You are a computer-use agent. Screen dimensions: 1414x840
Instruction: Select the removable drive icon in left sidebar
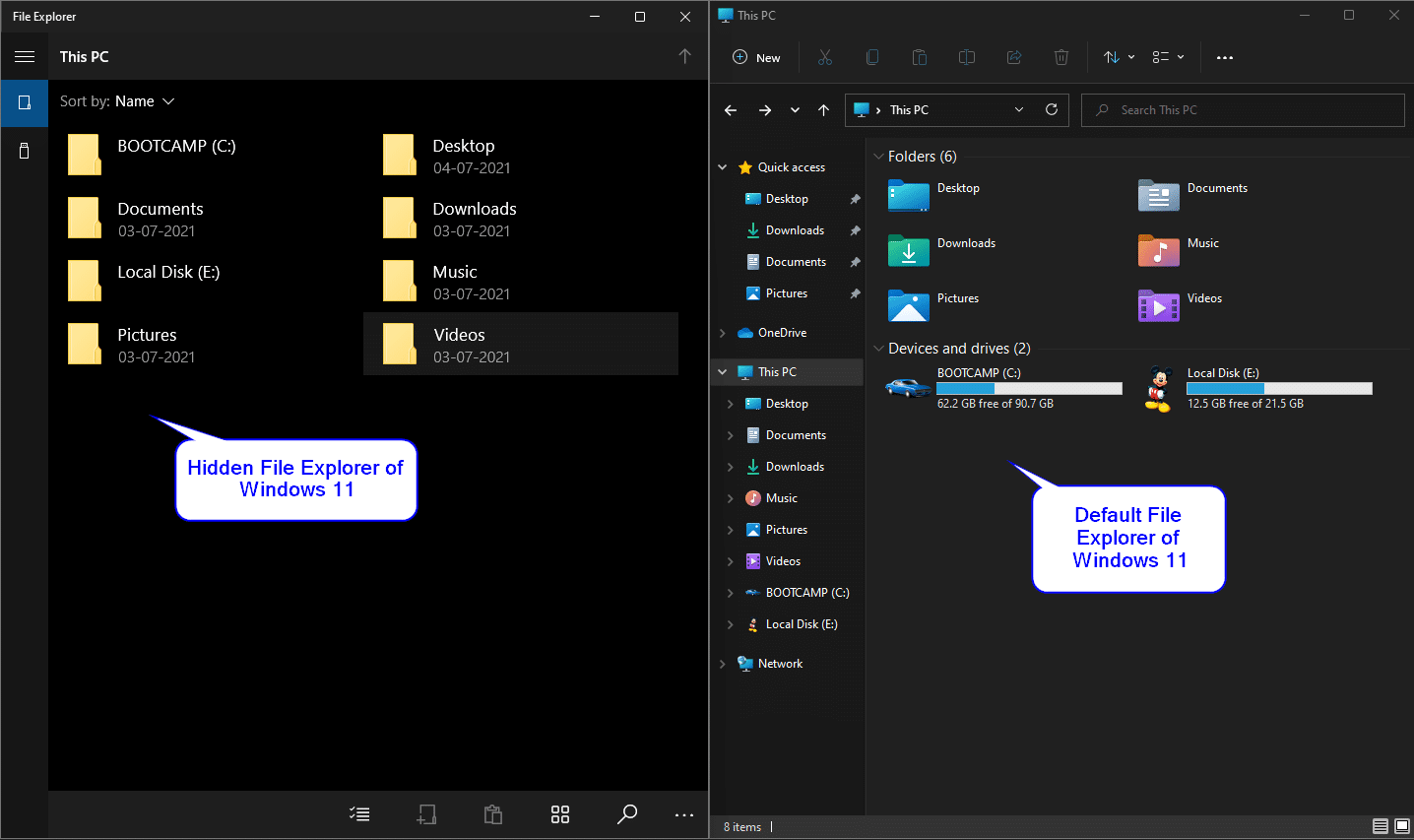[x=25, y=151]
